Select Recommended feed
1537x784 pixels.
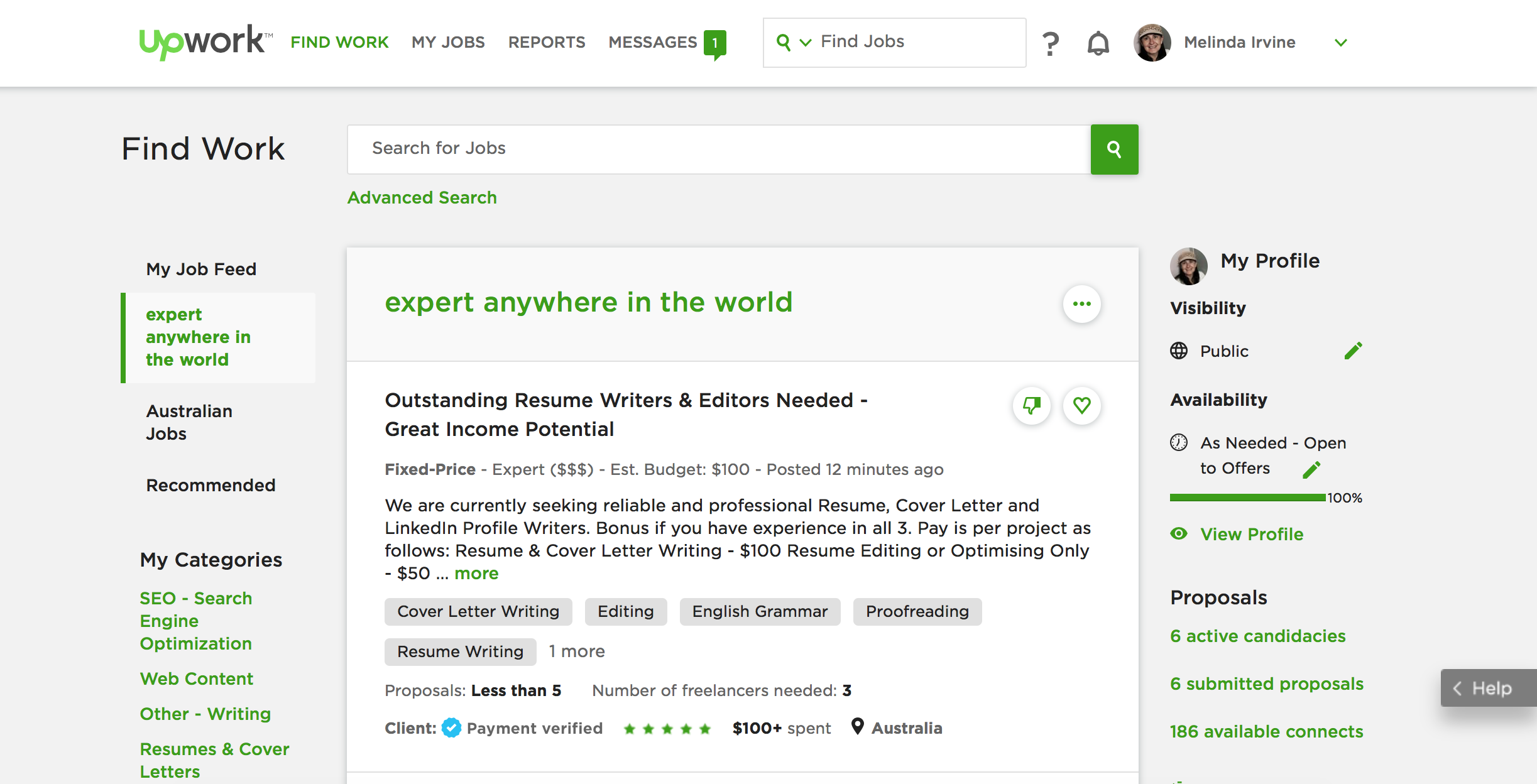click(x=211, y=485)
